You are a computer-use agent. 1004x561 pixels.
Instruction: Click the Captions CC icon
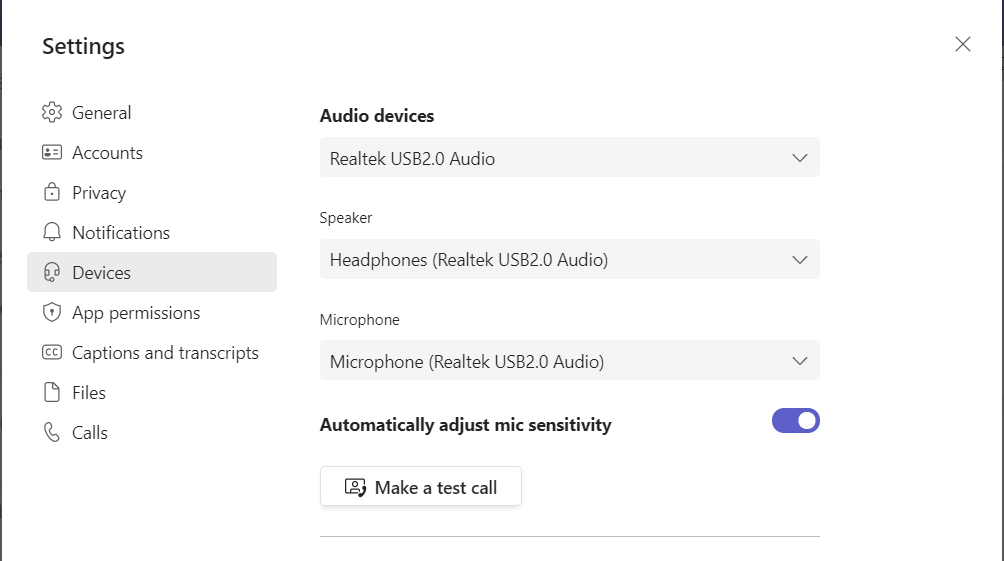(x=52, y=353)
